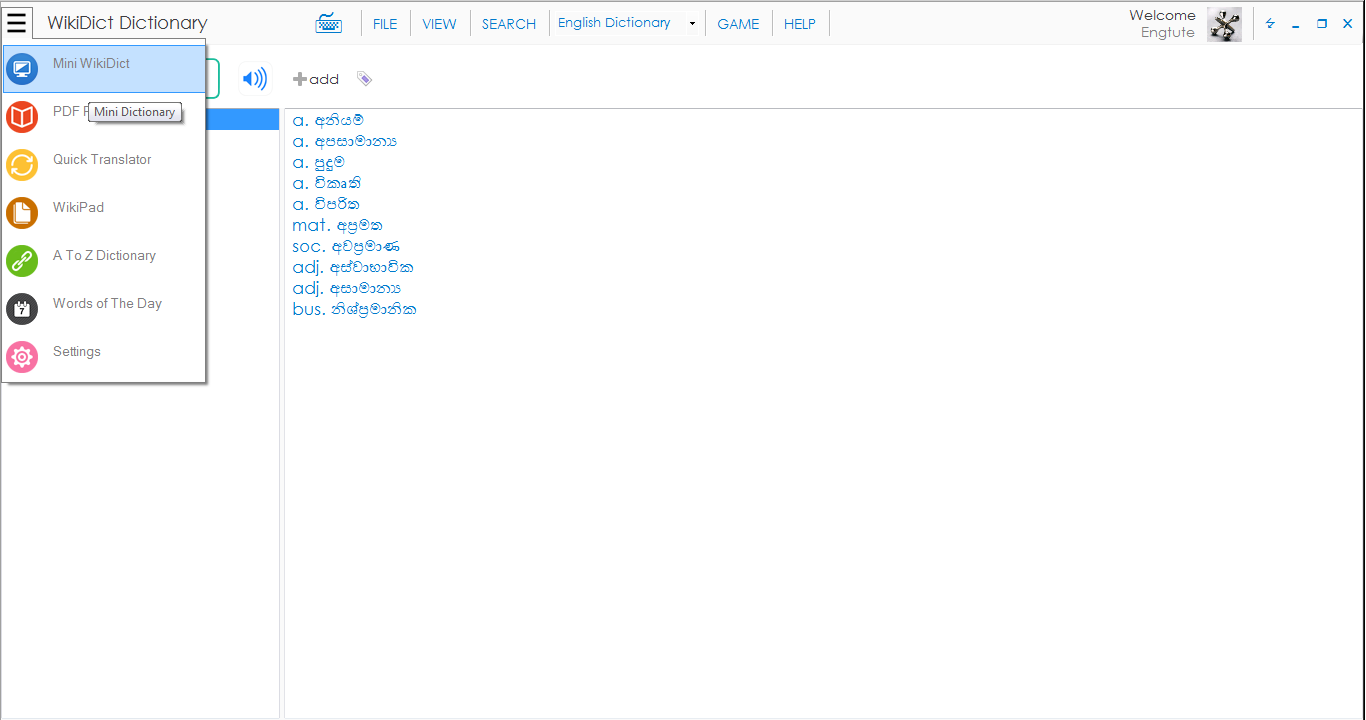Click the 'soc.' definition line
Viewport: 1366px width, 720px height.
coord(346,246)
